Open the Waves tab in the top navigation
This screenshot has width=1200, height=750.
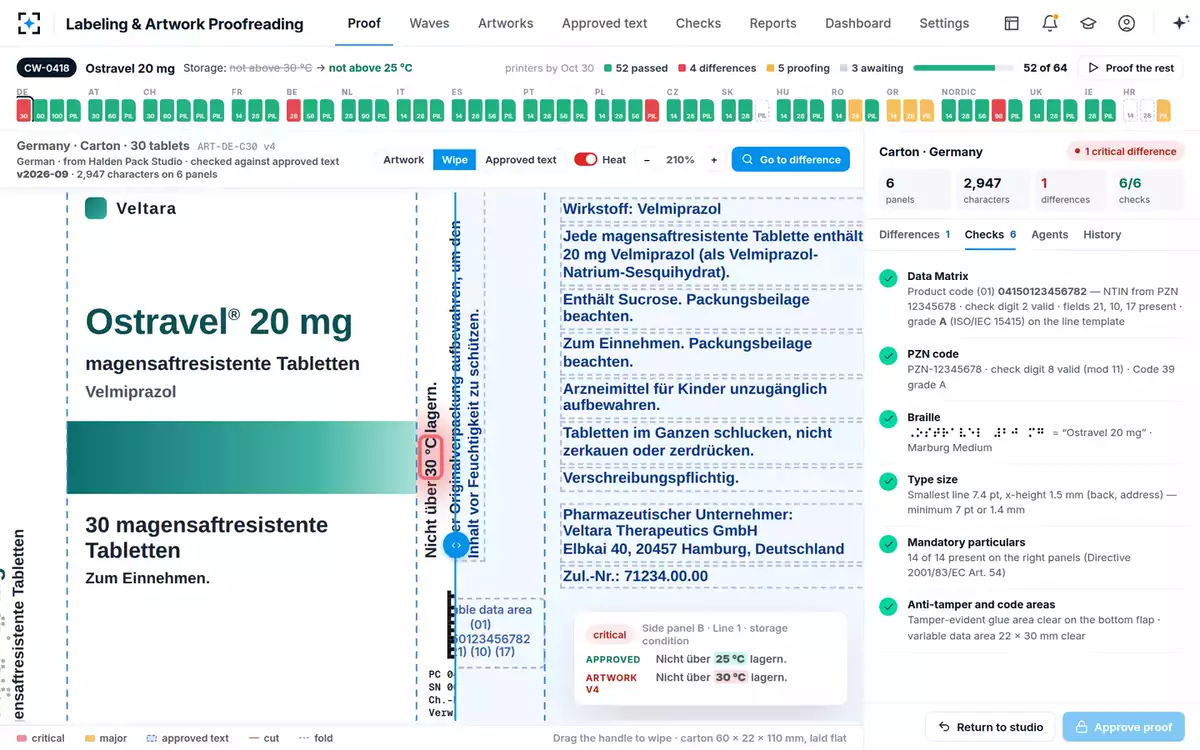pyautogui.click(x=429, y=23)
